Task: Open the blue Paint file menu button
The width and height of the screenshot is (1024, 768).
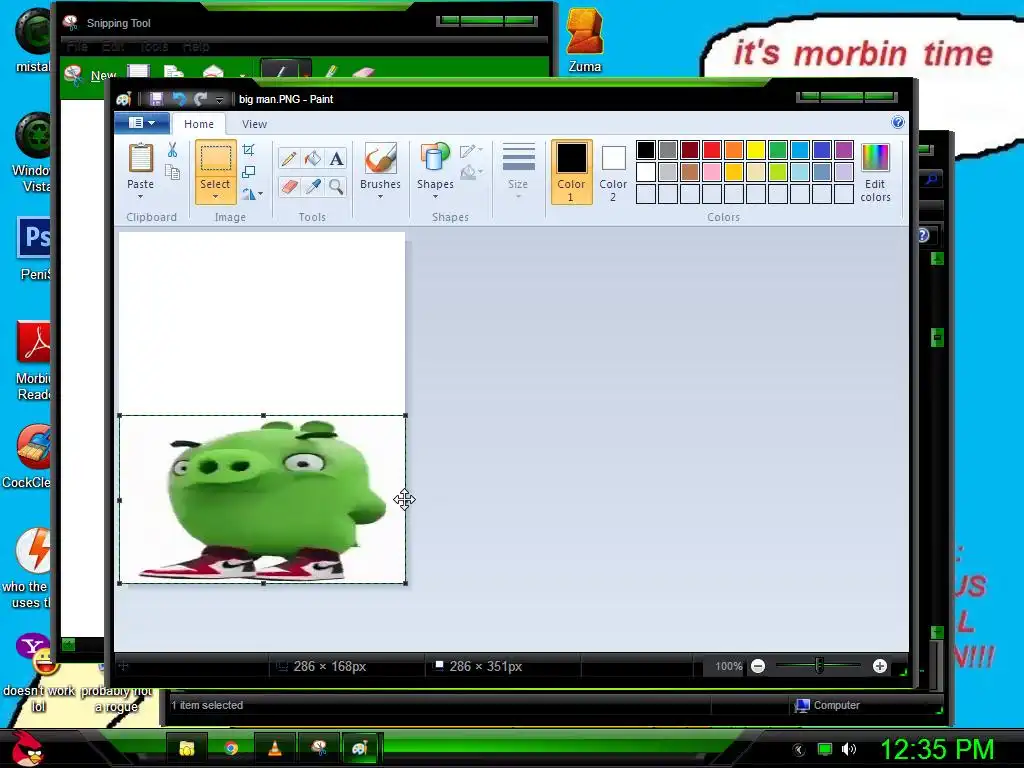Action: pos(142,123)
